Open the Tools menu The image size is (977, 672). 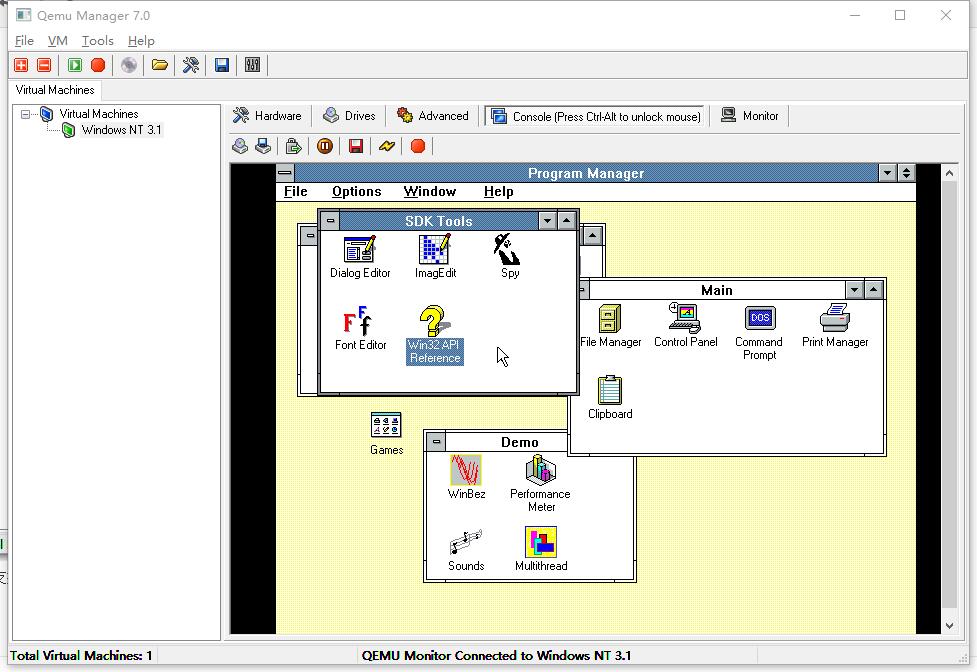click(98, 41)
